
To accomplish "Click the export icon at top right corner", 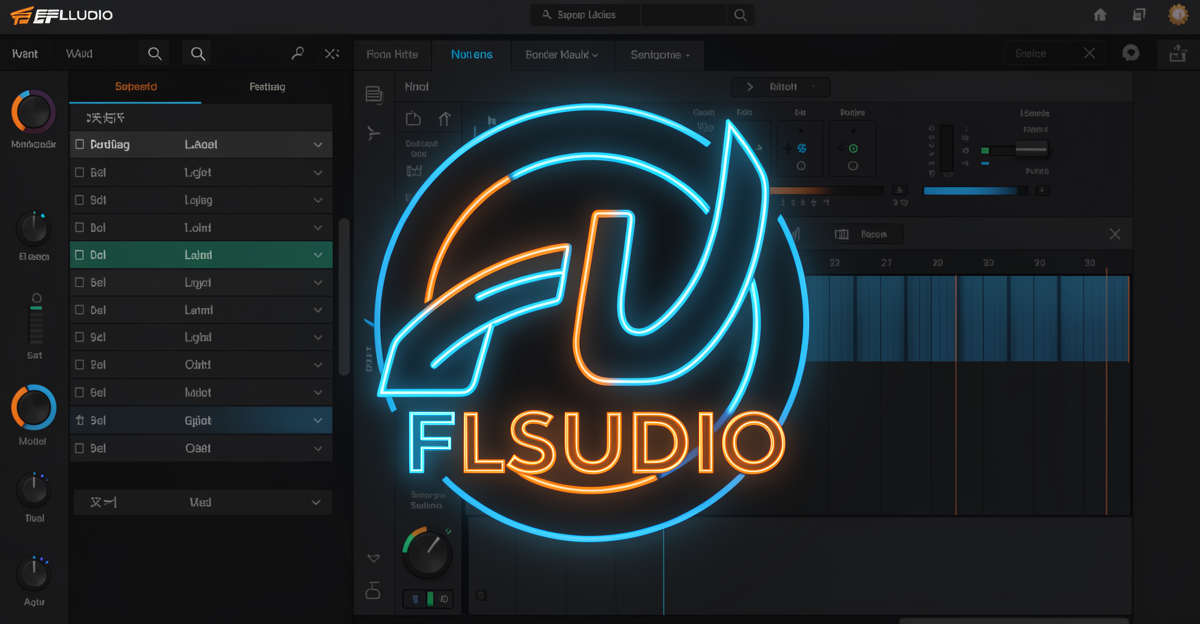I will click(x=1177, y=54).
